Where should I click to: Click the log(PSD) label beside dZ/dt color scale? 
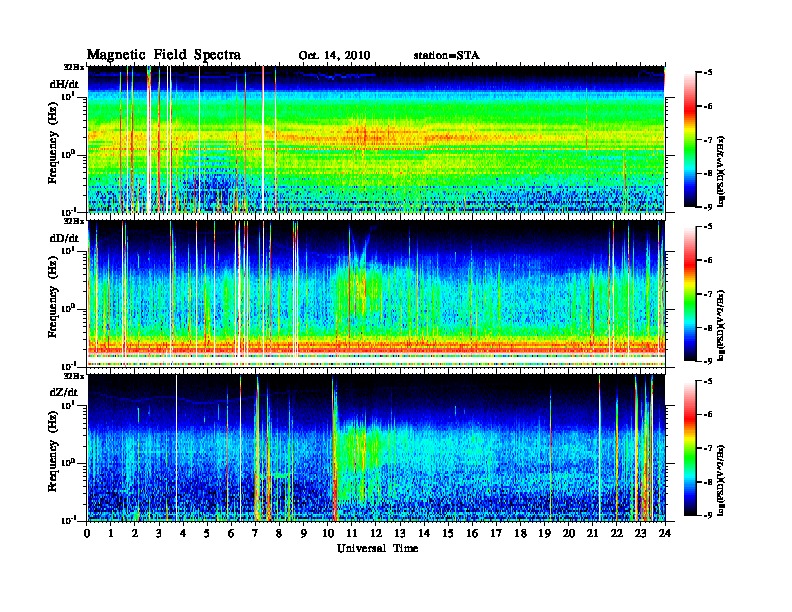(722, 480)
